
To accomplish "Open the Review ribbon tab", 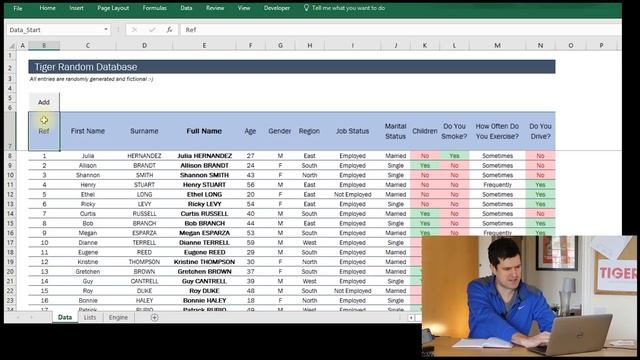I will (215, 8).
